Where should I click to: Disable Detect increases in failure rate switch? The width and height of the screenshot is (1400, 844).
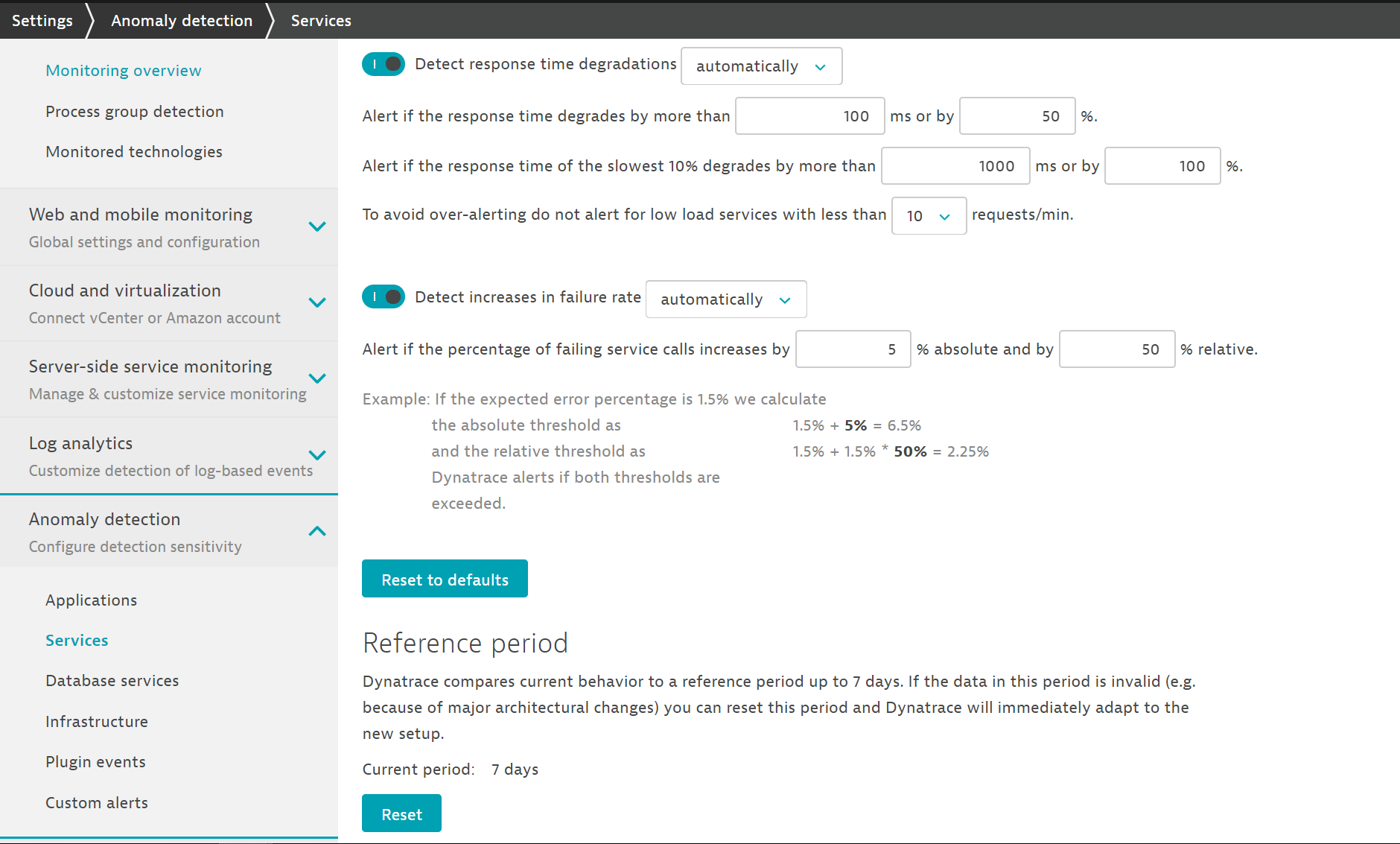(384, 297)
